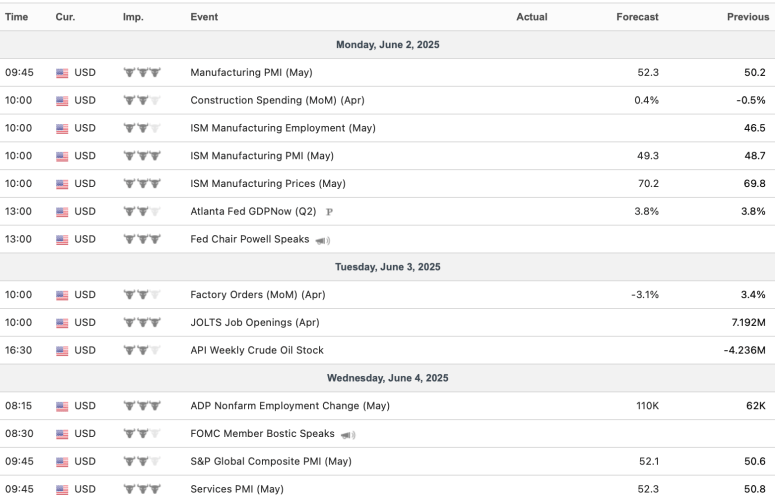The image size is (775, 497).
Task: Click the US flag in JOLTS Job Openings row
Action: click(62, 323)
